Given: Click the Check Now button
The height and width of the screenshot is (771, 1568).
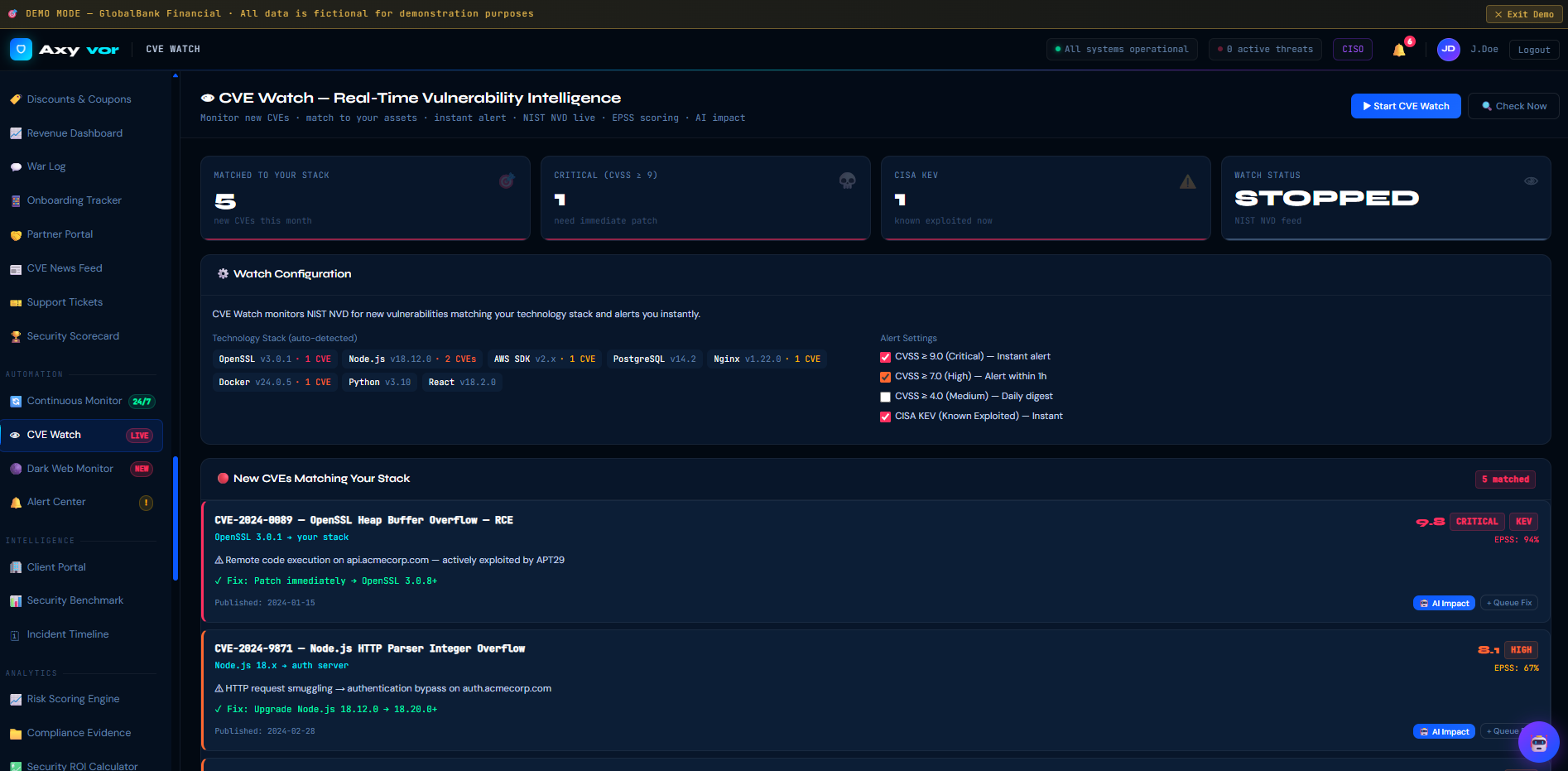Looking at the screenshot, I should 1513,106.
